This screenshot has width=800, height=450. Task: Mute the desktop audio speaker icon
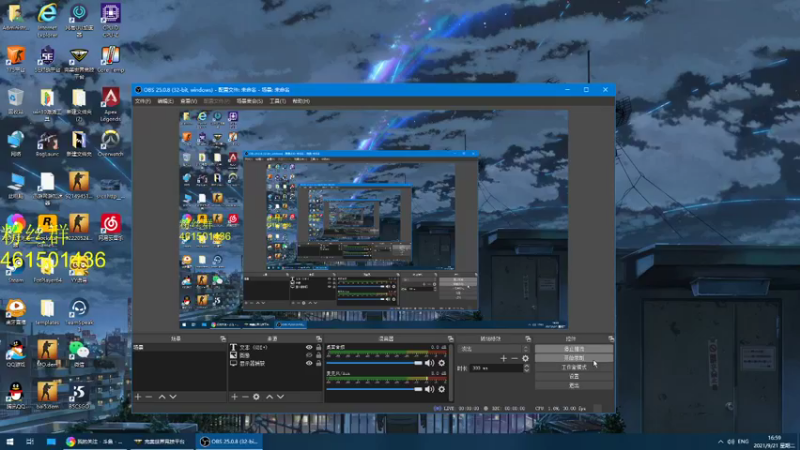point(430,363)
